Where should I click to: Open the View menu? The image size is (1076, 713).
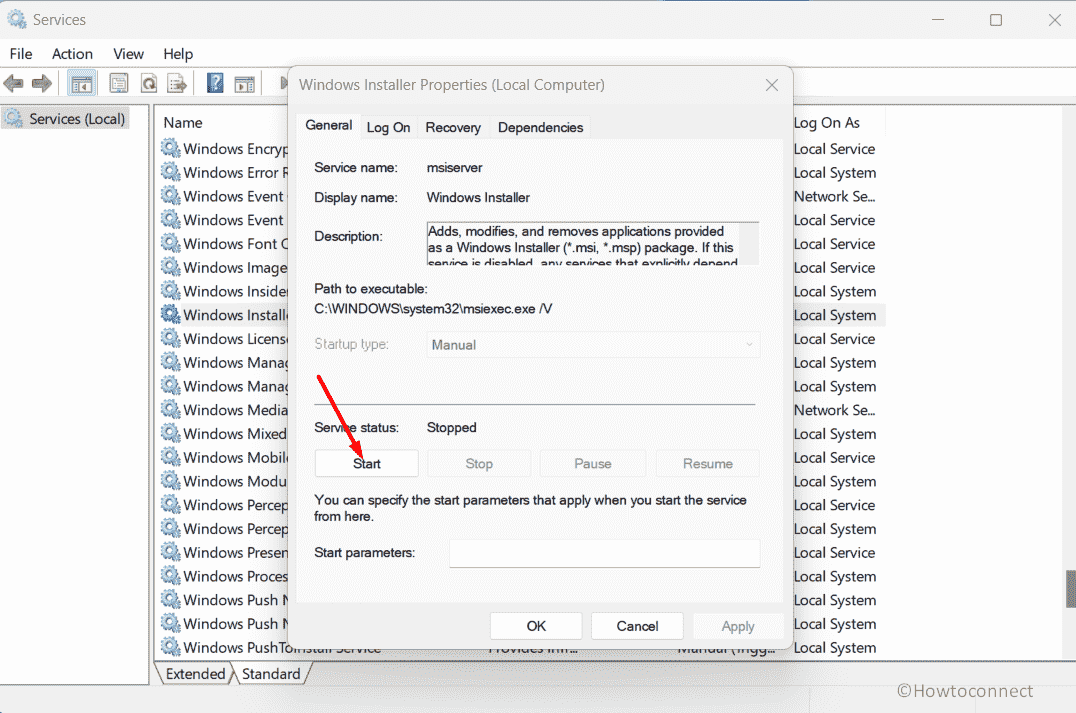point(128,54)
